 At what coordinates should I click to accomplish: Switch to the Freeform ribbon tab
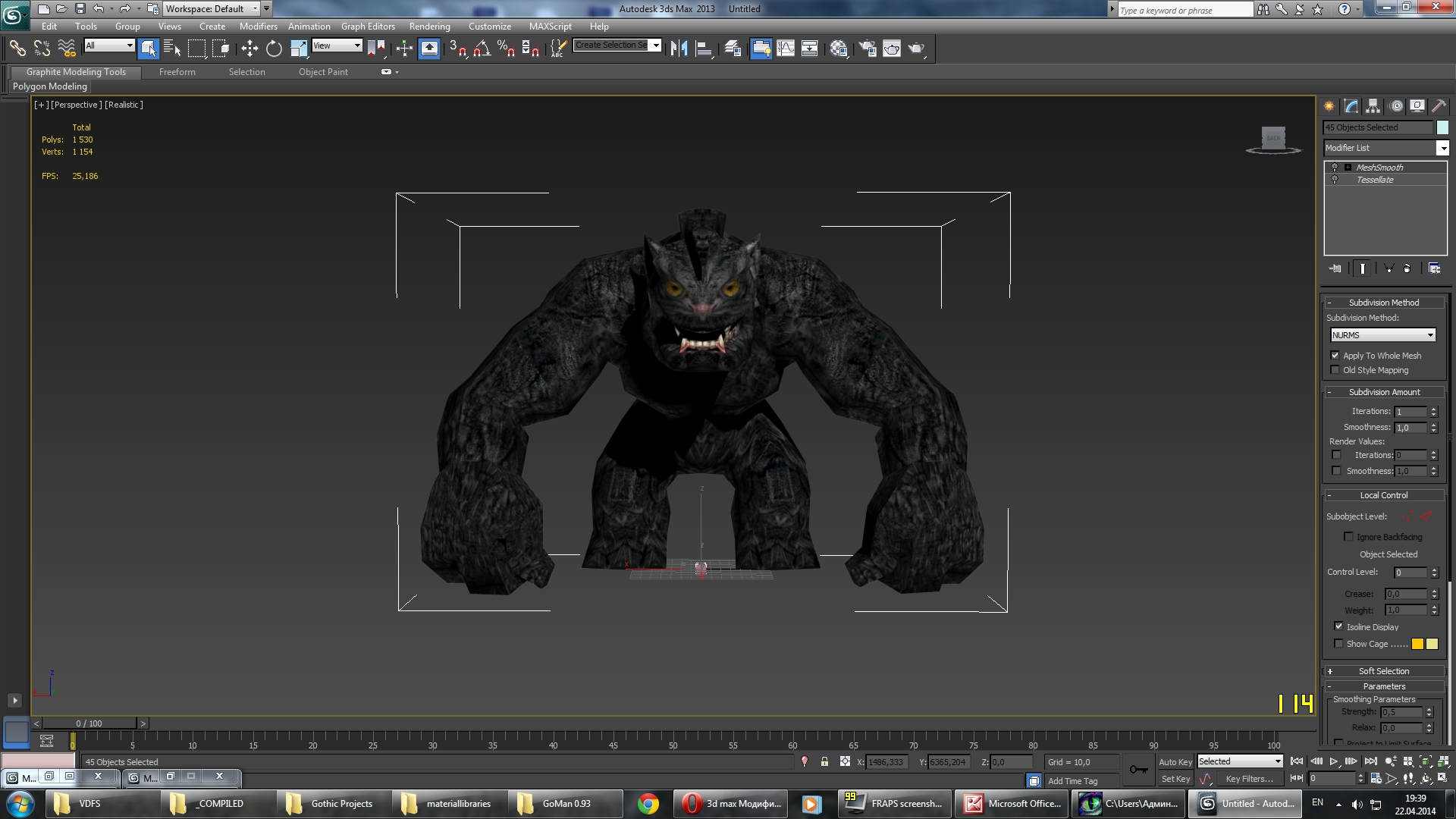point(177,72)
